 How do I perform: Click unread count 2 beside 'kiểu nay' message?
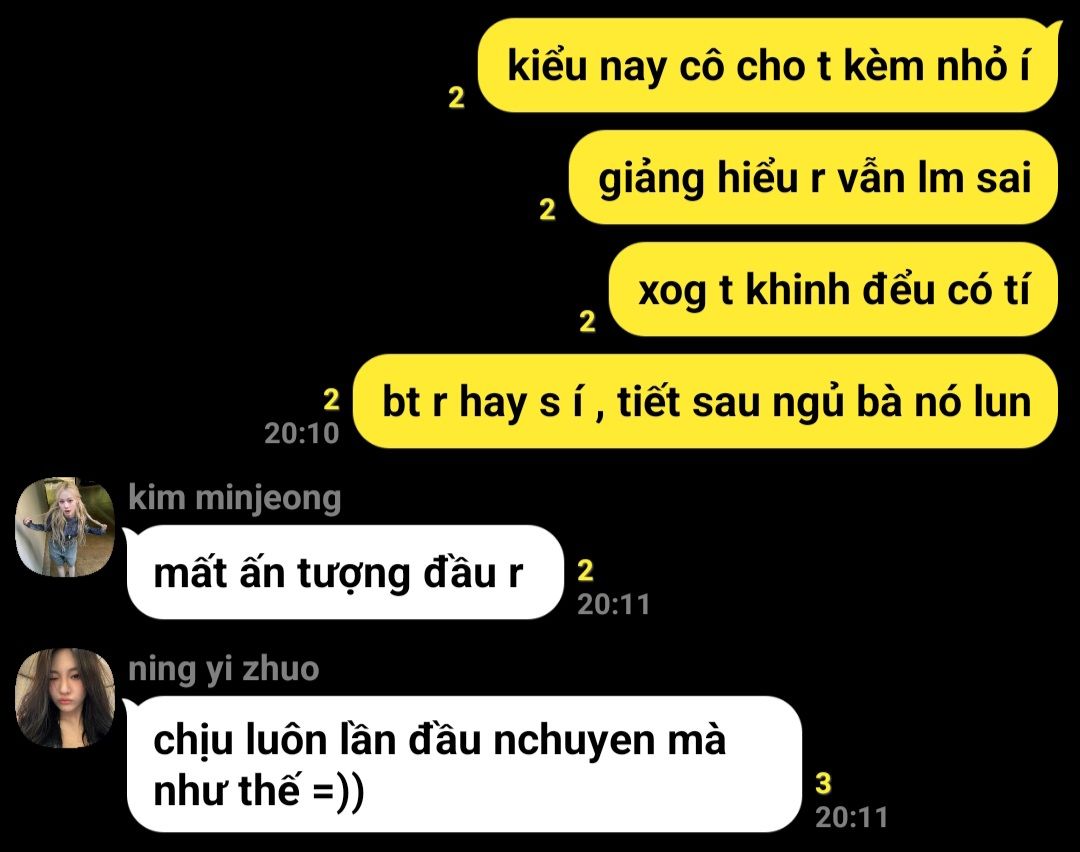tap(456, 97)
